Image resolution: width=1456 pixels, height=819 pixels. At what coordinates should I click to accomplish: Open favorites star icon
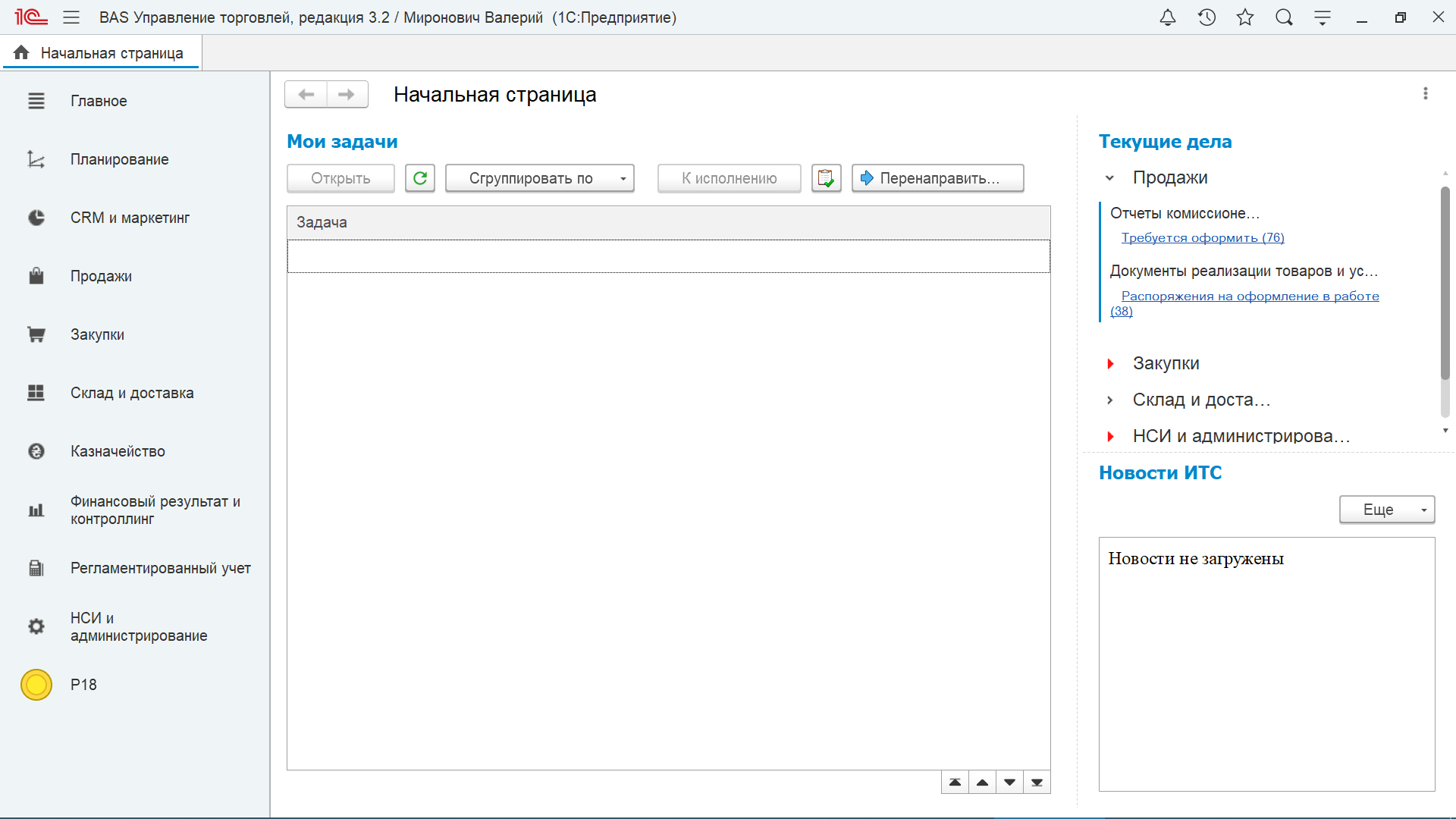(x=1245, y=17)
